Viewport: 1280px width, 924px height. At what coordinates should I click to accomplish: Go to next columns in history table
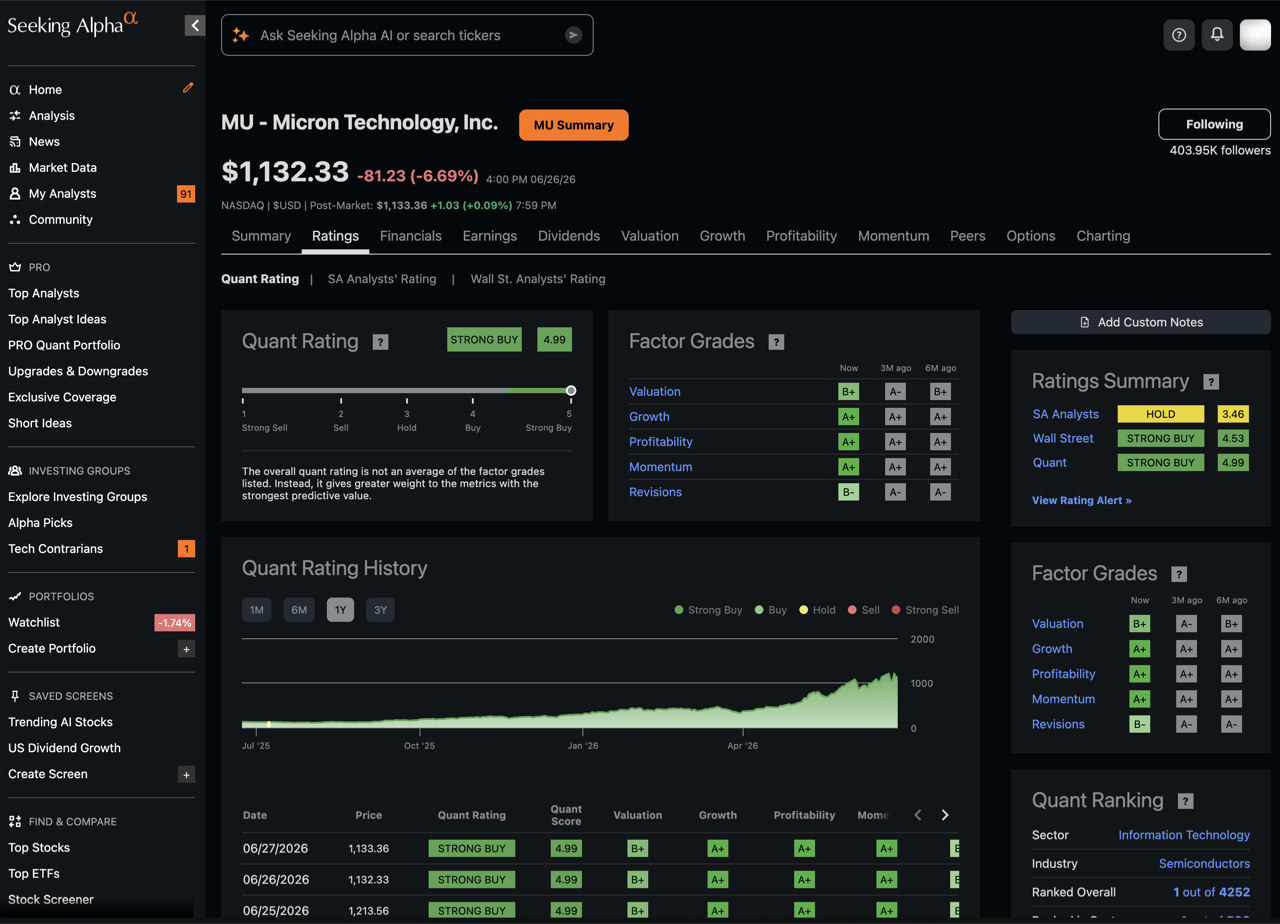point(945,815)
